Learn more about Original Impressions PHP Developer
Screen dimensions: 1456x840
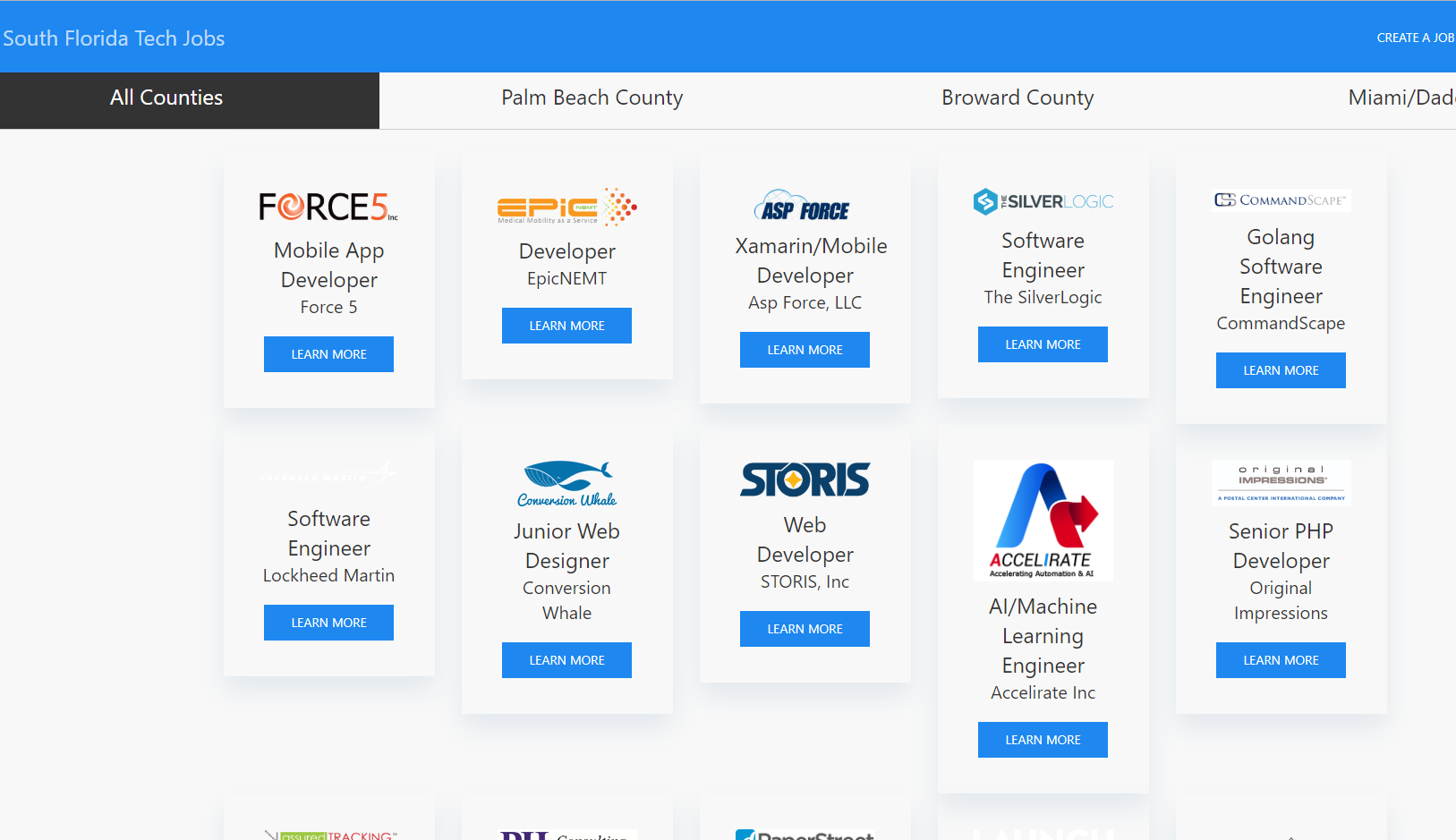(x=1281, y=660)
